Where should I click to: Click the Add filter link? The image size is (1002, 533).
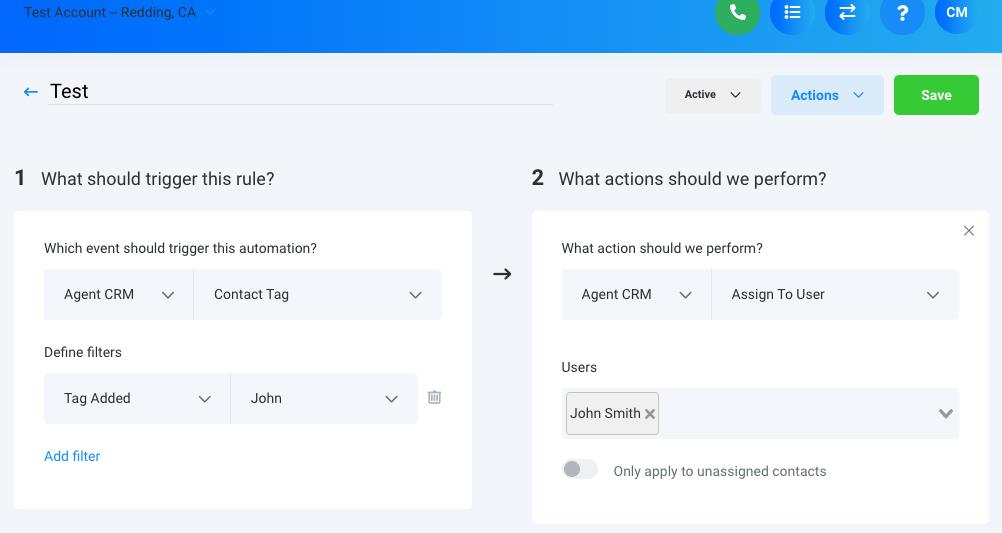(x=72, y=456)
